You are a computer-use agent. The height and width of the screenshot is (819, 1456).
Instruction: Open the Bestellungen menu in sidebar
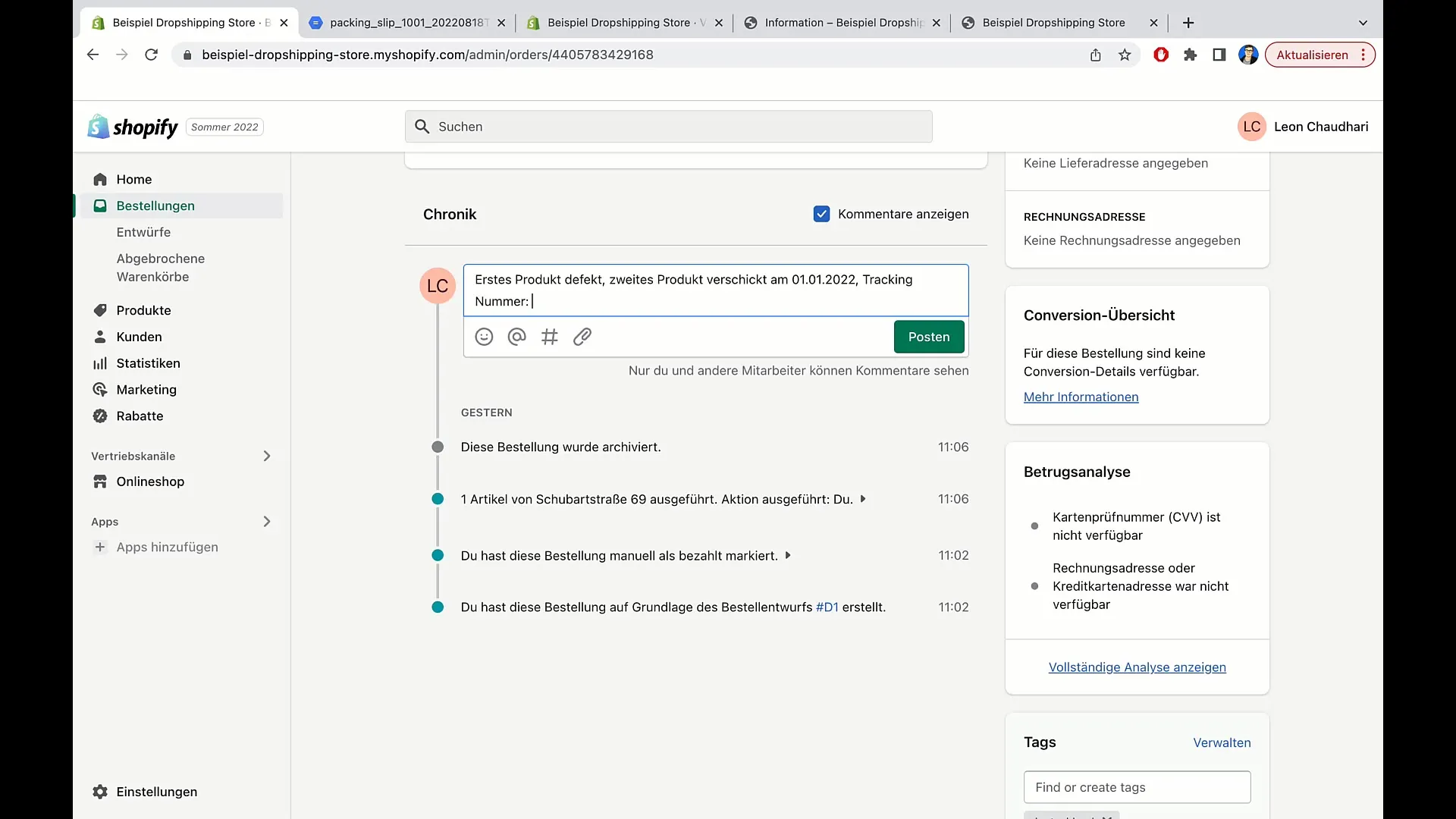(x=155, y=205)
